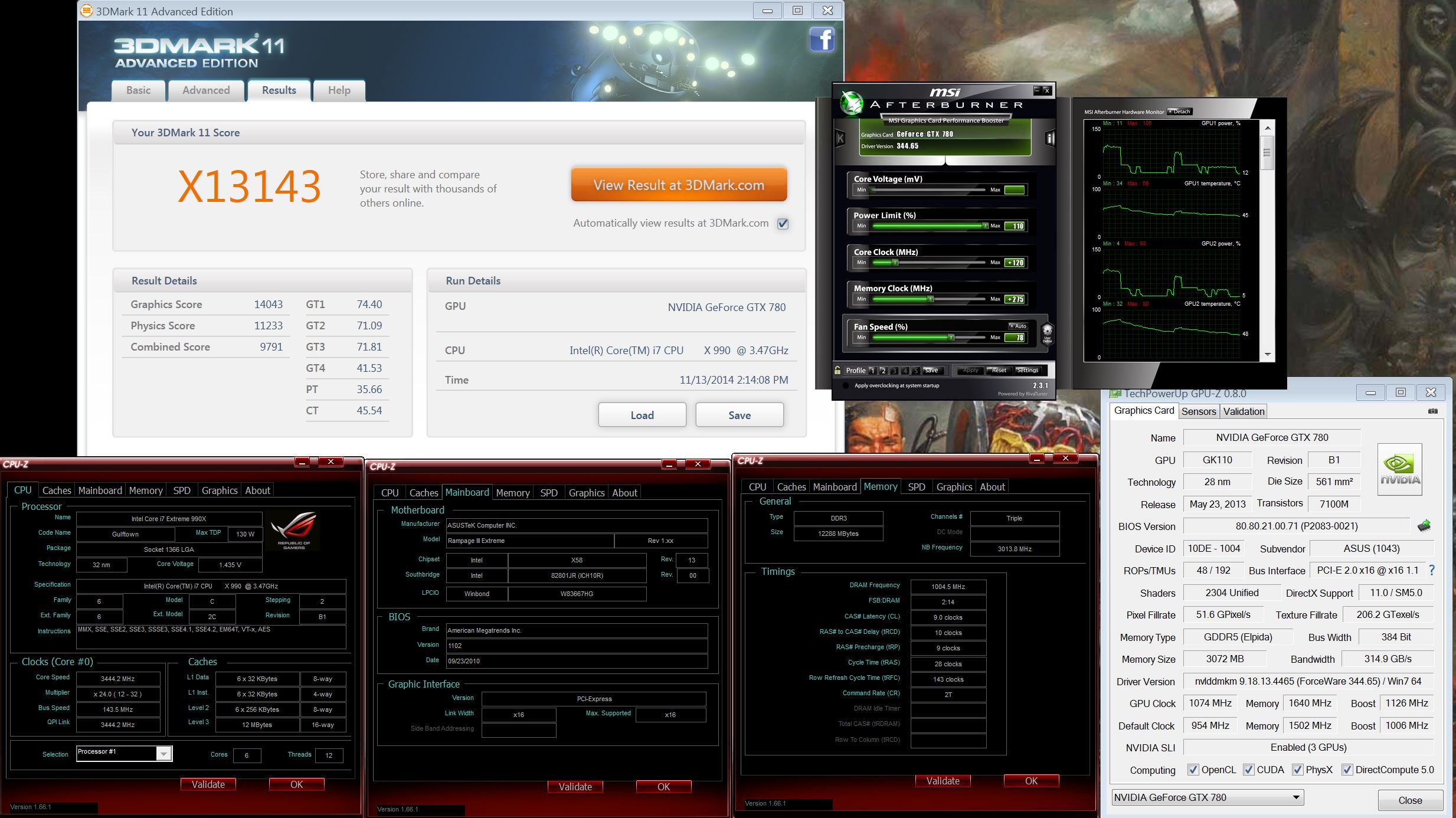Open the 3DMark Help tab
Viewport: 1456px width, 818px height.
point(339,90)
